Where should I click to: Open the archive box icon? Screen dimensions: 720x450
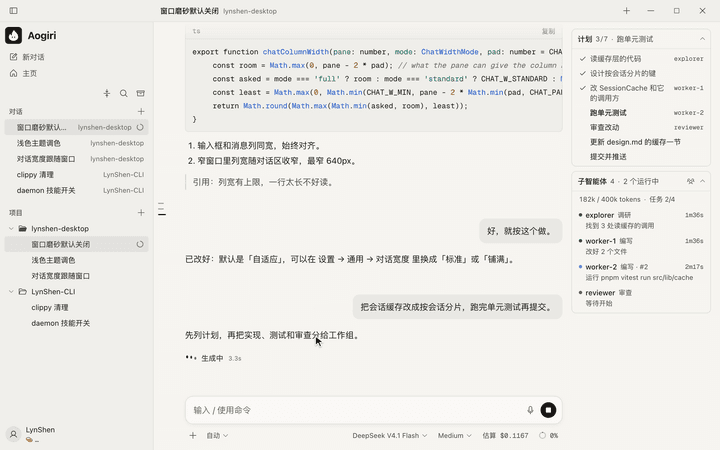click(x=141, y=93)
